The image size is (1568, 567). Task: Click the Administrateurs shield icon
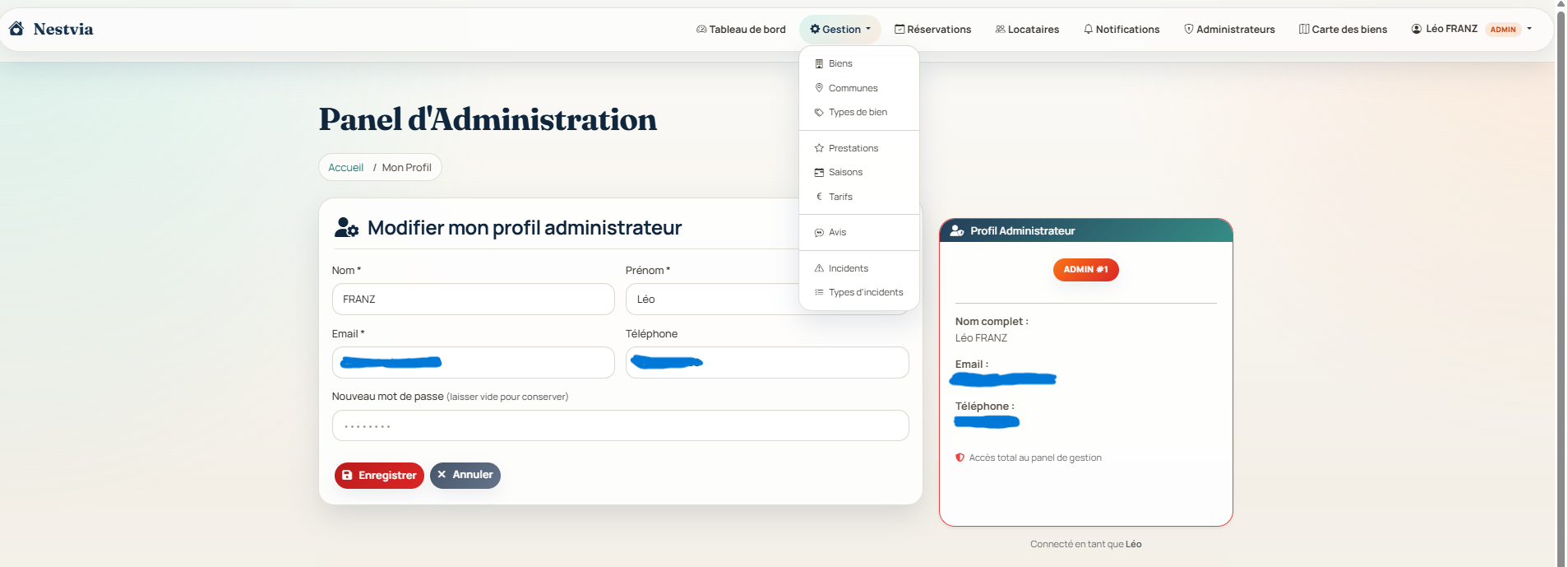(x=1189, y=30)
